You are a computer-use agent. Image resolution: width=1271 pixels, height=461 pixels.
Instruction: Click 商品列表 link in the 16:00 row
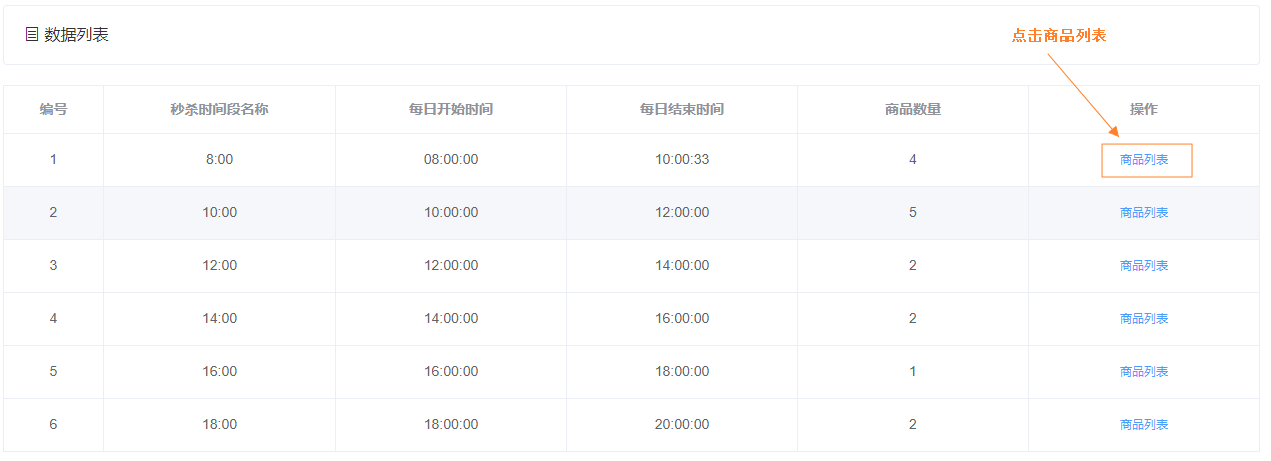tap(1144, 372)
